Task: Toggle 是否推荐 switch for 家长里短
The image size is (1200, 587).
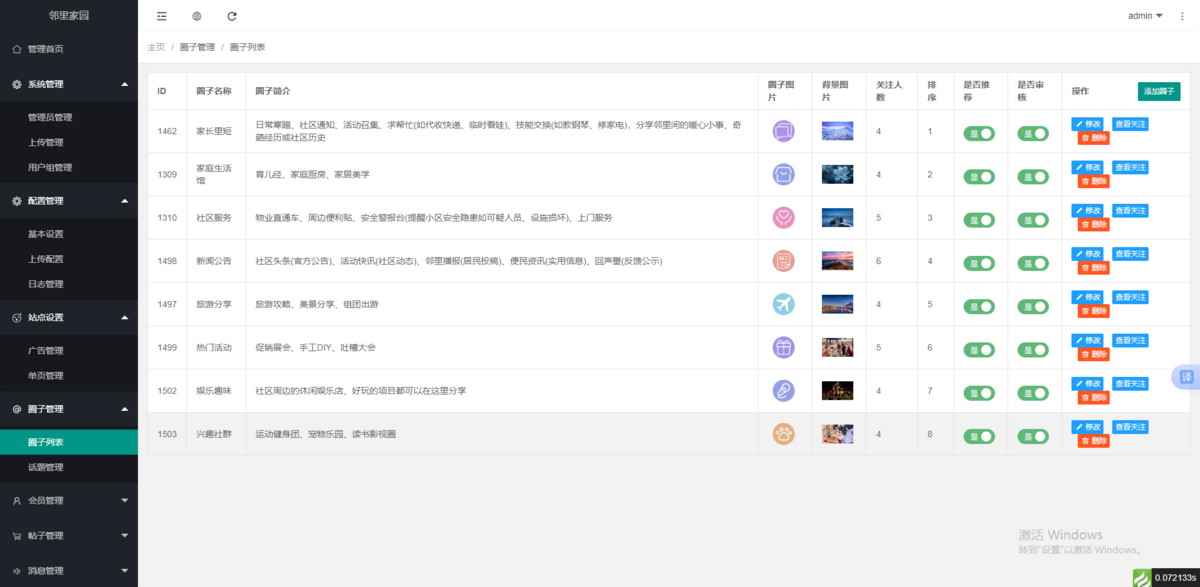Action: [979, 134]
